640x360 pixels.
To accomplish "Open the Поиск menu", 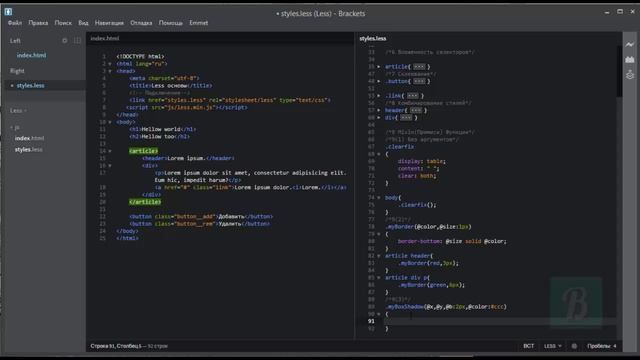I will point(63,23).
